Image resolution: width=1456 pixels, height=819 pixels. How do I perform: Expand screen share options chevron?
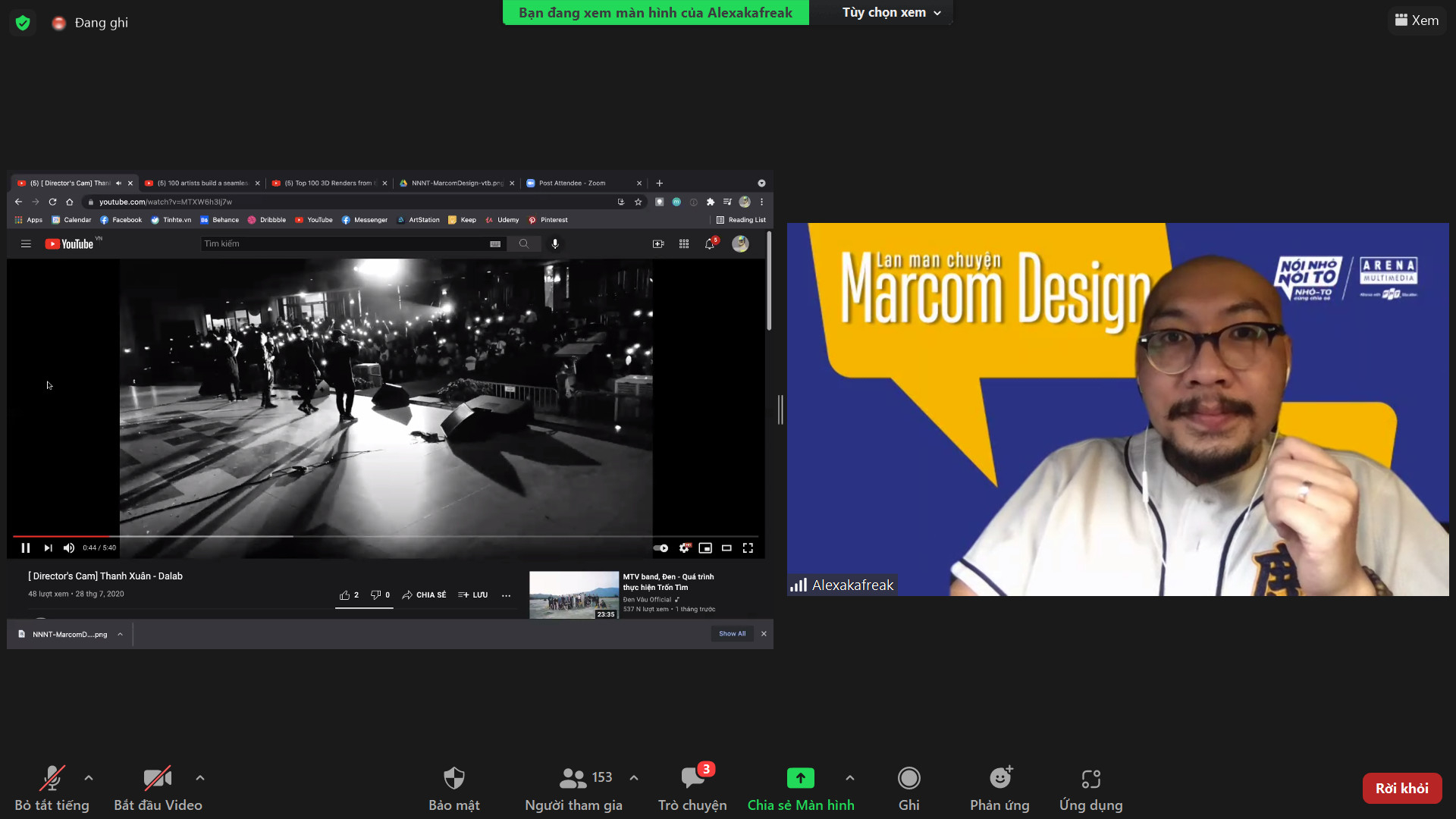pos(850,778)
